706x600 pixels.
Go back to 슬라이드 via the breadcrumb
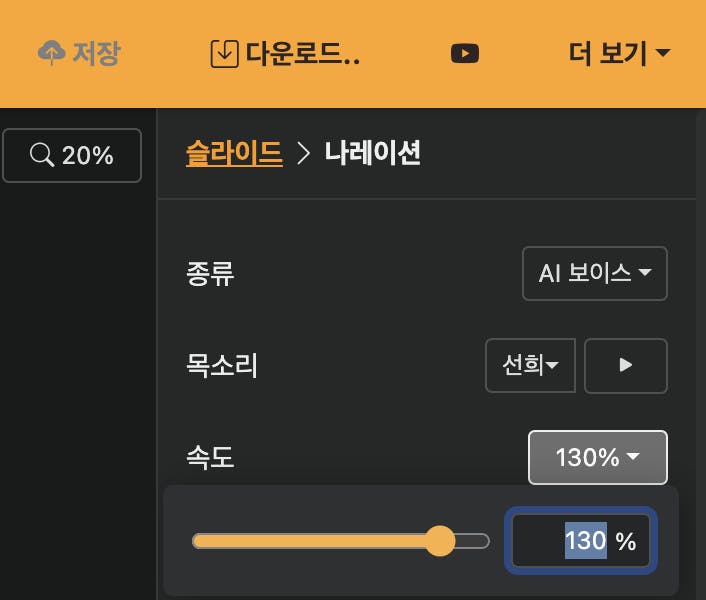pyautogui.click(x=234, y=153)
